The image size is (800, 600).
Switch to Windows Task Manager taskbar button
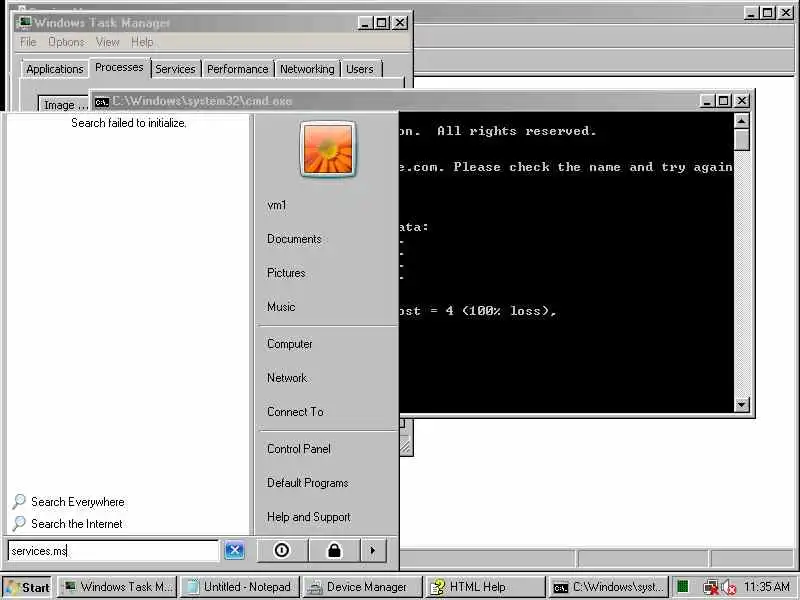pos(117,587)
